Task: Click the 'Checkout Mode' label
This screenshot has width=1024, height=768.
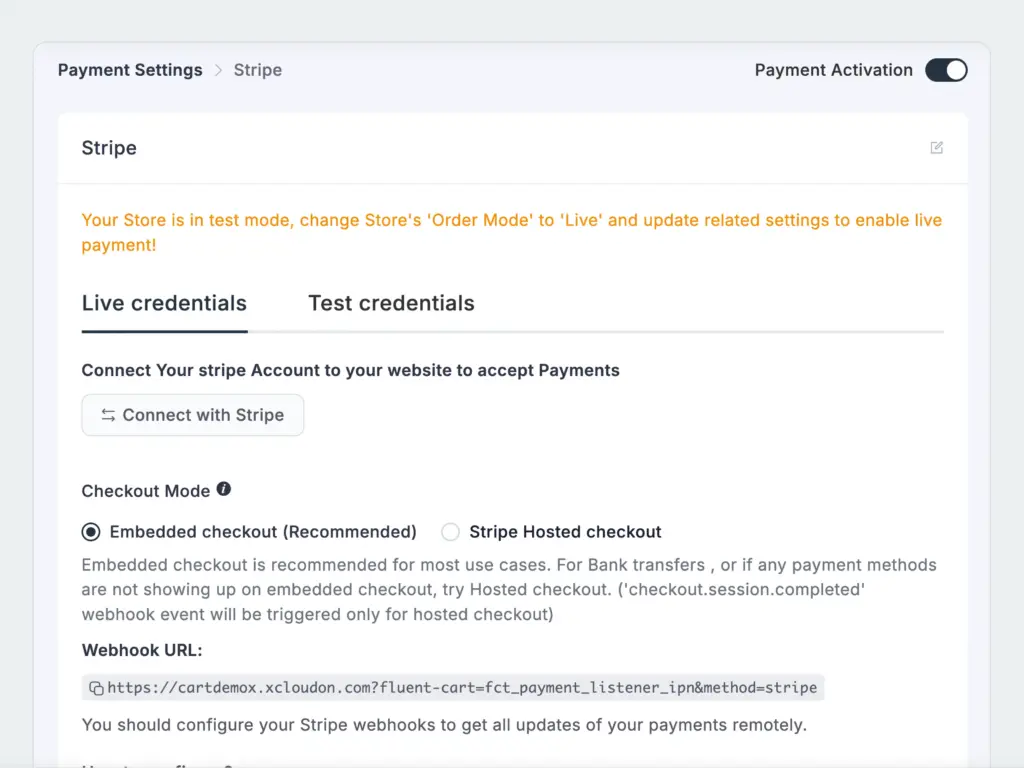Action: (146, 491)
